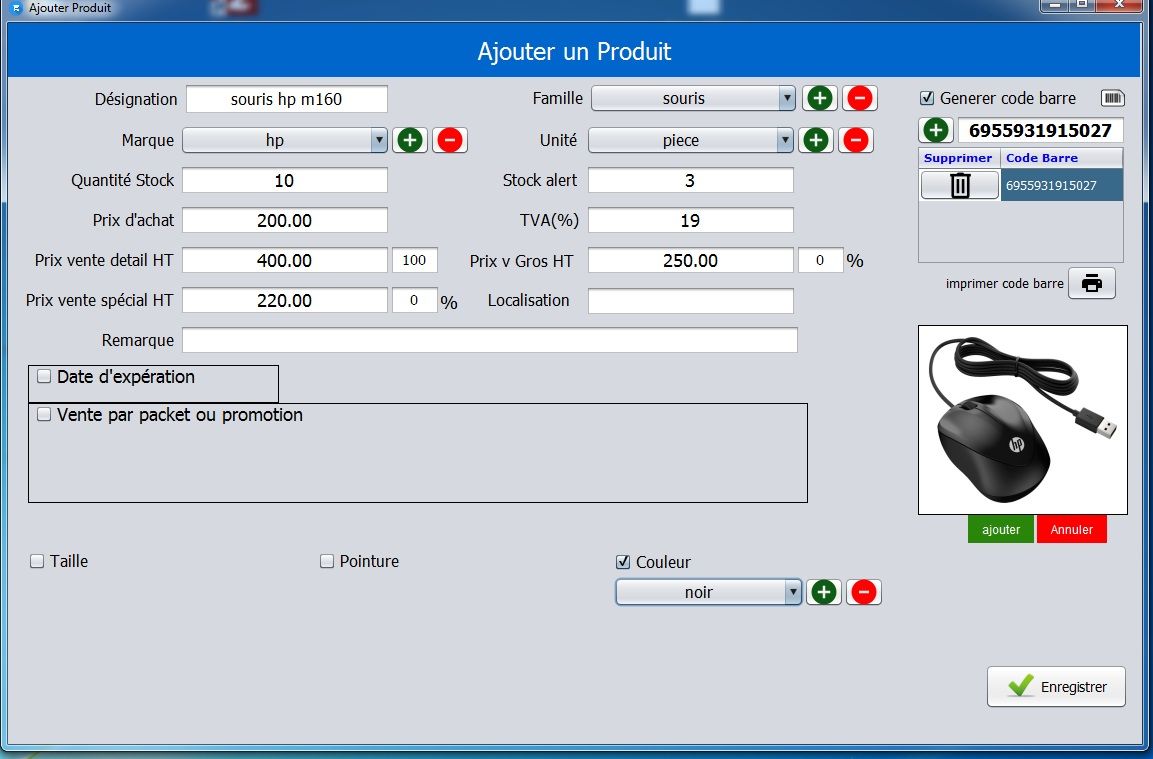Enable Vente par packet ou promotion
The height and width of the screenshot is (759, 1153).
click(x=44, y=415)
